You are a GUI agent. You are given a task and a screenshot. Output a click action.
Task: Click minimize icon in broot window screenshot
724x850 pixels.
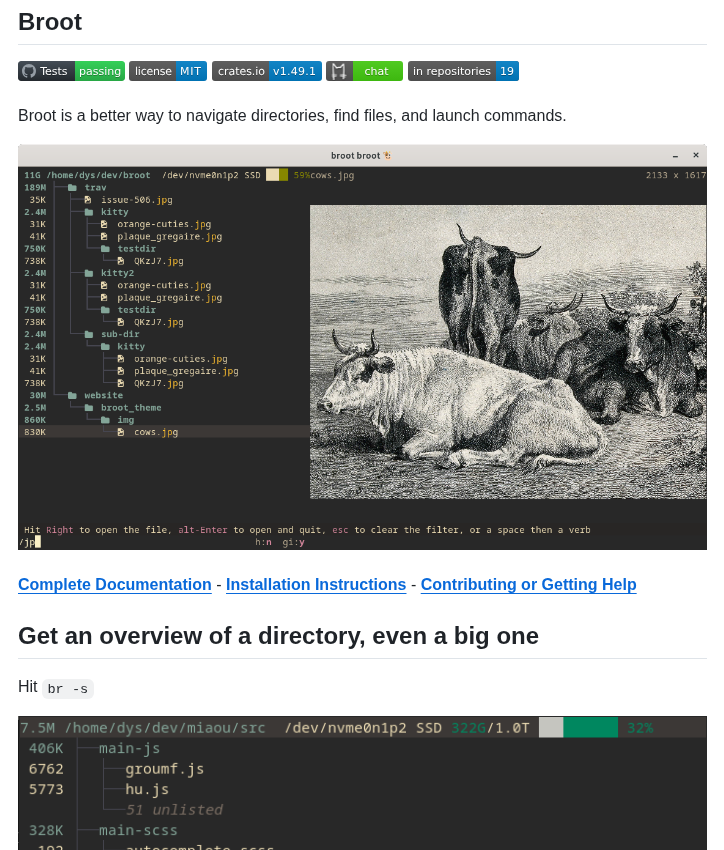675,156
